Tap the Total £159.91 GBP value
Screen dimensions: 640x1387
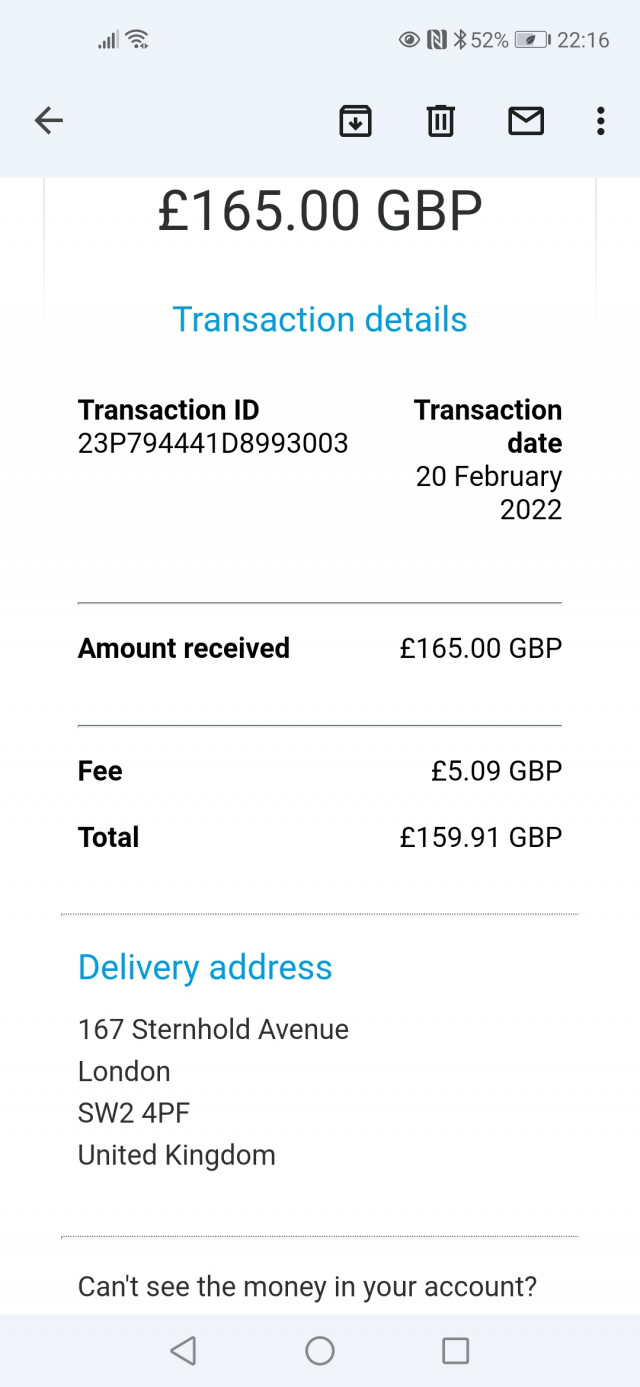coord(481,837)
